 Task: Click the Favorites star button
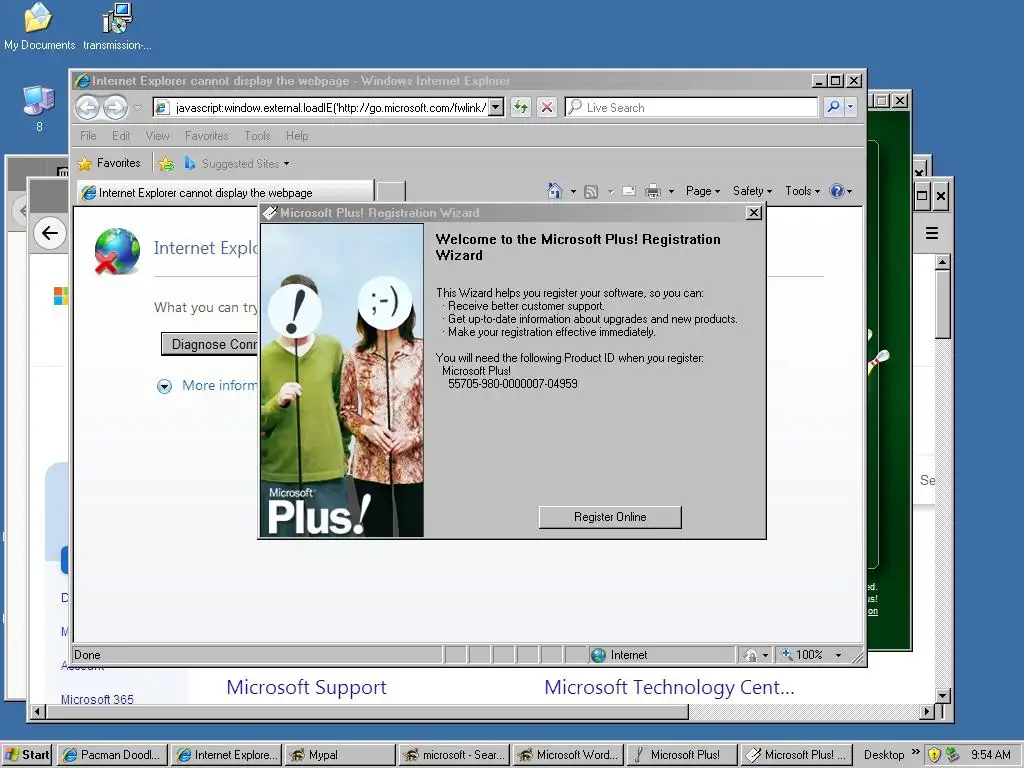click(109, 163)
